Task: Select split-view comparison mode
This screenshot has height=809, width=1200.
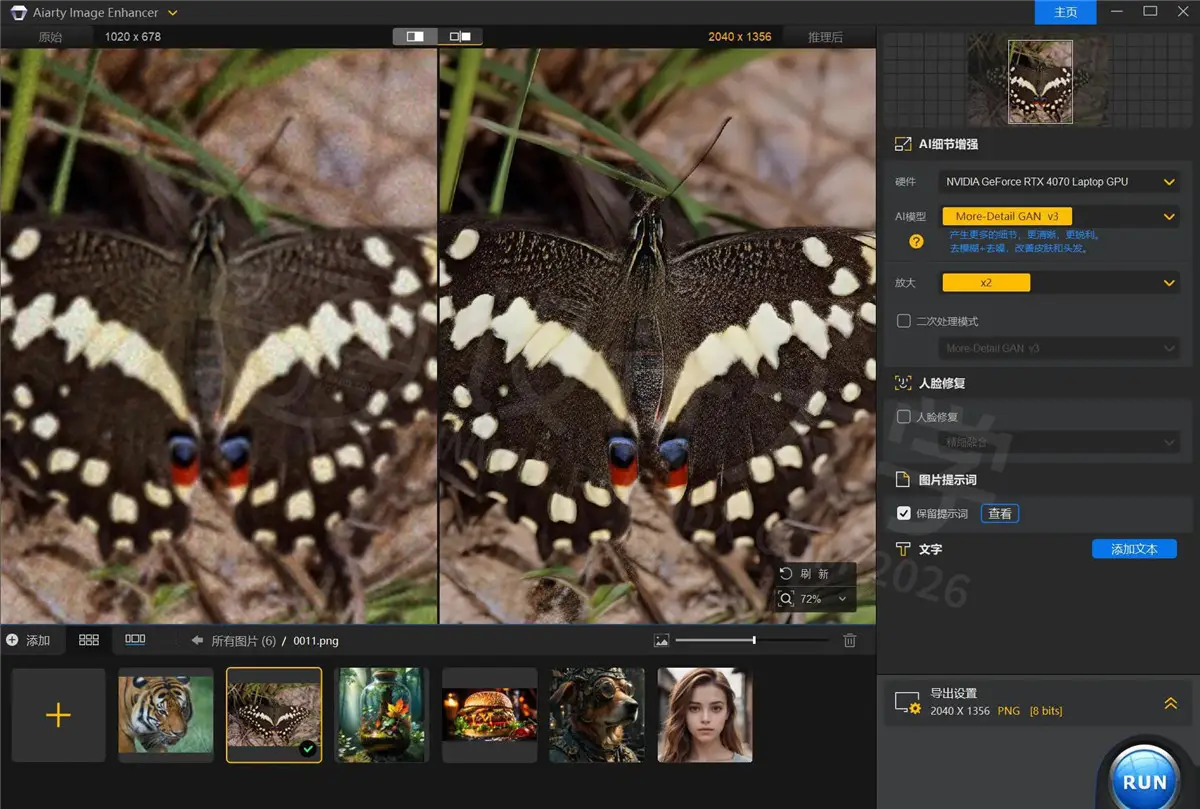Action: (415, 37)
